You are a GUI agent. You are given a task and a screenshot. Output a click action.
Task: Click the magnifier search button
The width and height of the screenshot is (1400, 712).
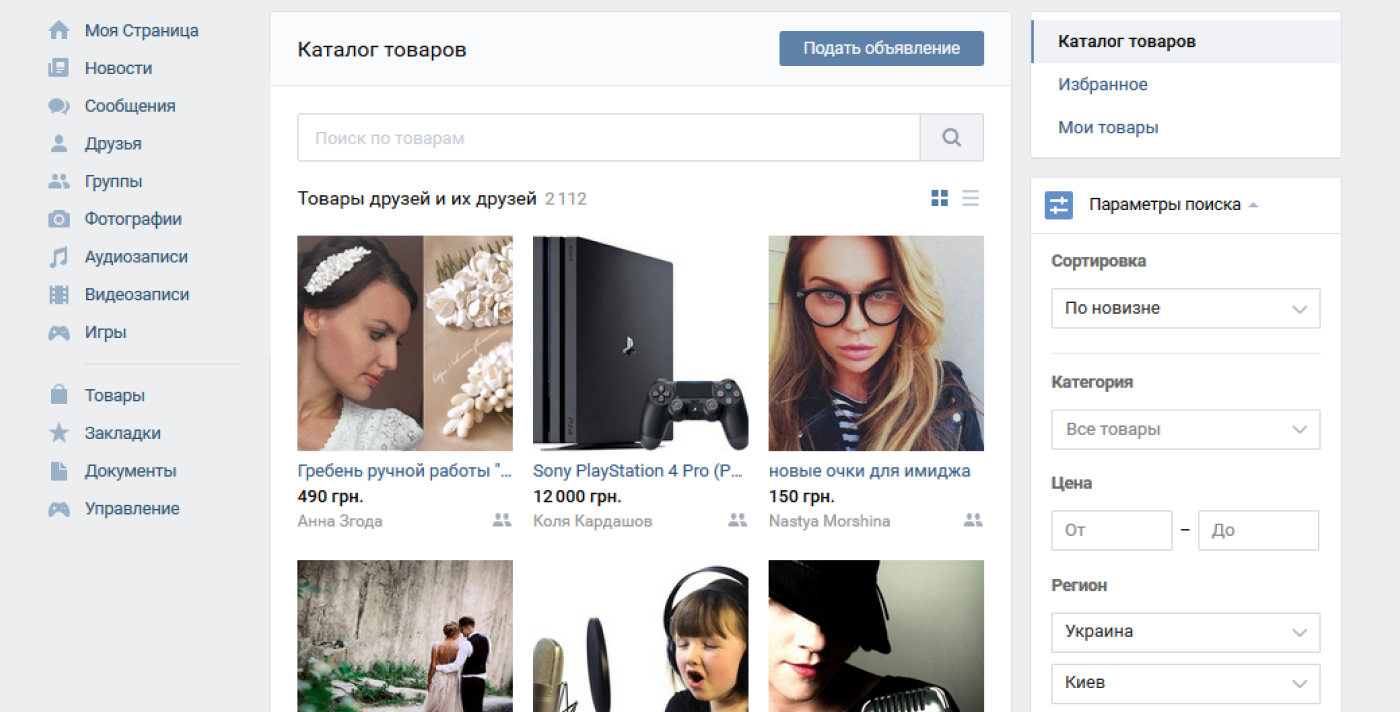[952, 138]
